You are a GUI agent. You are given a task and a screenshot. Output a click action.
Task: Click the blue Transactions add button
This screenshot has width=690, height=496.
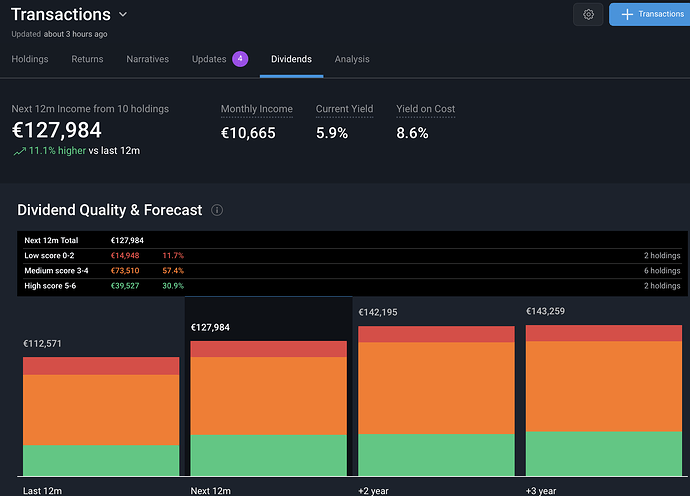click(648, 14)
